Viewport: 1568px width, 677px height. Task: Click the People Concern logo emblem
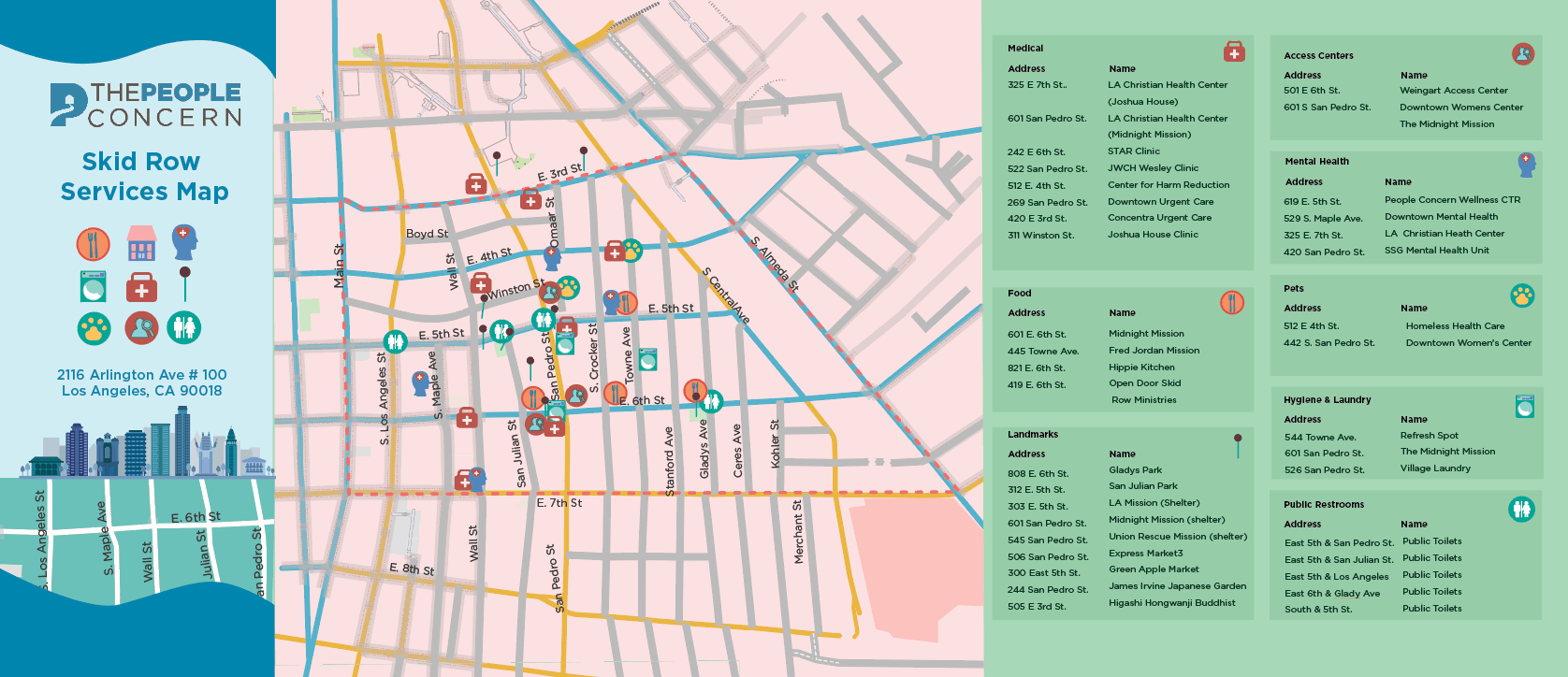pyautogui.click(x=69, y=104)
